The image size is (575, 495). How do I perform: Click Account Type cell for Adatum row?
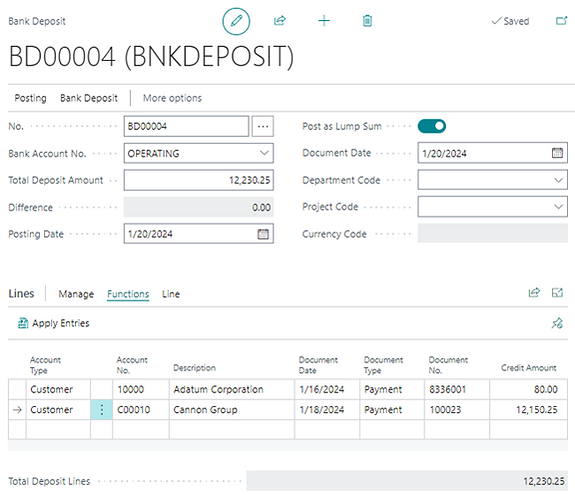58,389
